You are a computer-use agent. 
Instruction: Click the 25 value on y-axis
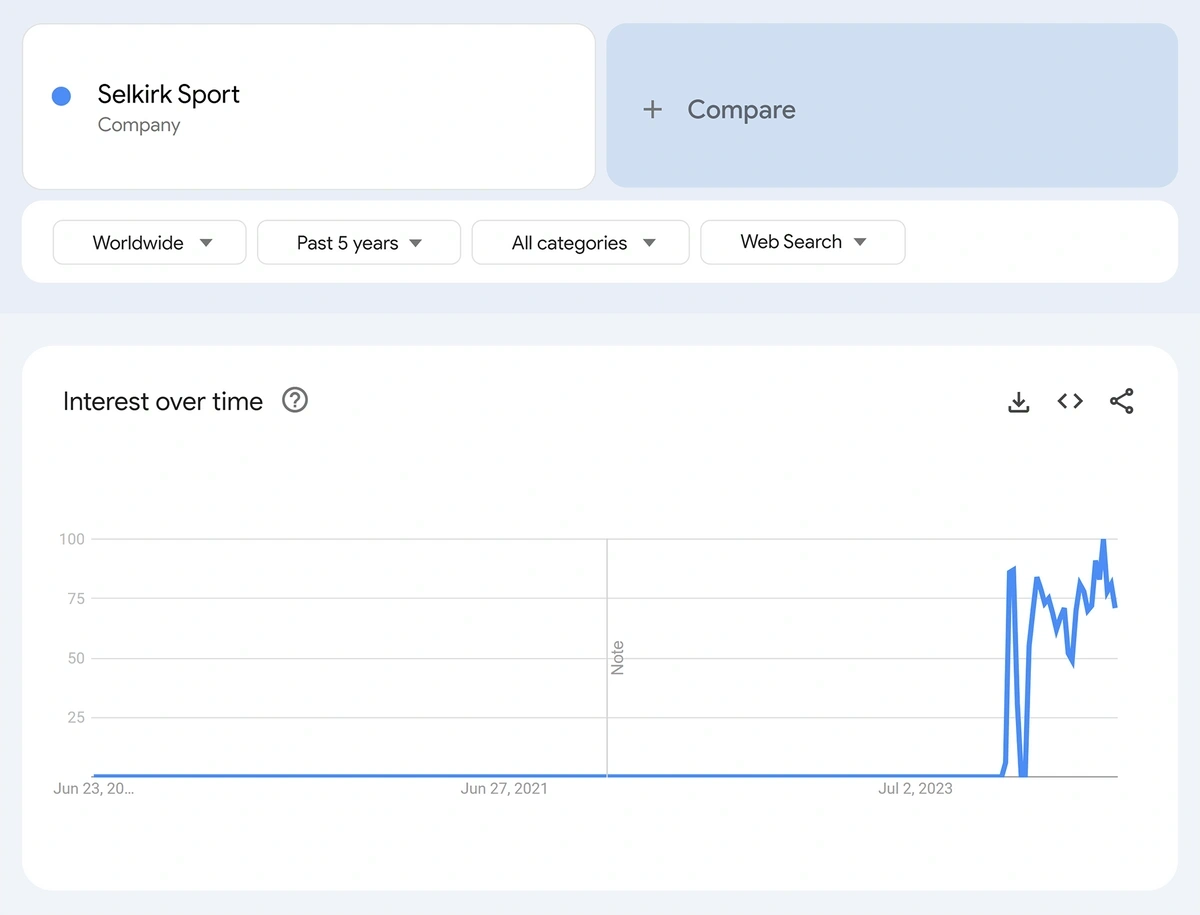point(76,717)
